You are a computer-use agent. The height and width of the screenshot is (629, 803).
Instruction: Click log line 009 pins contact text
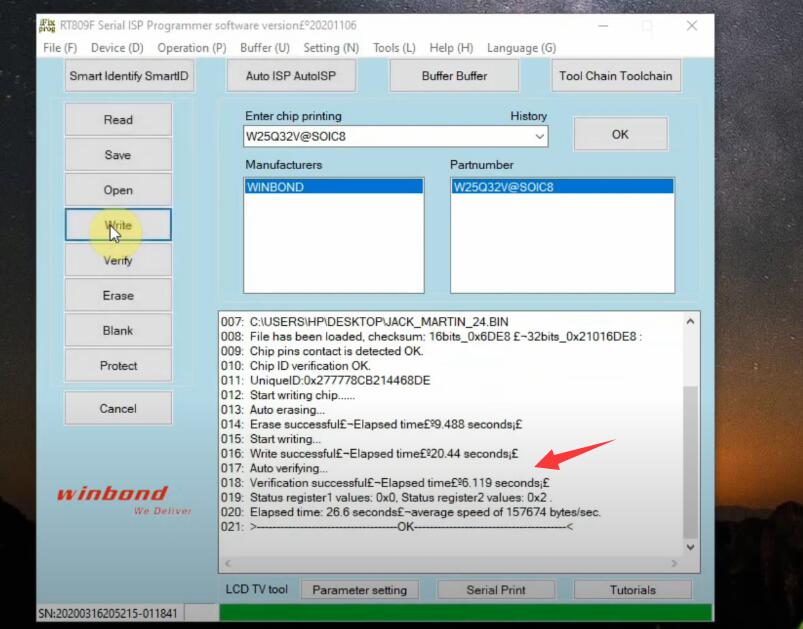pos(336,351)
